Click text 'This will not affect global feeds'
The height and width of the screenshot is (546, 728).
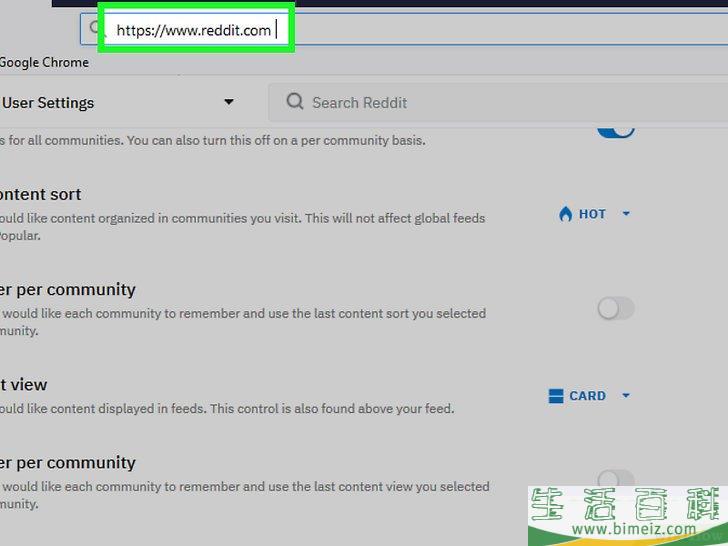coord(395,219)
